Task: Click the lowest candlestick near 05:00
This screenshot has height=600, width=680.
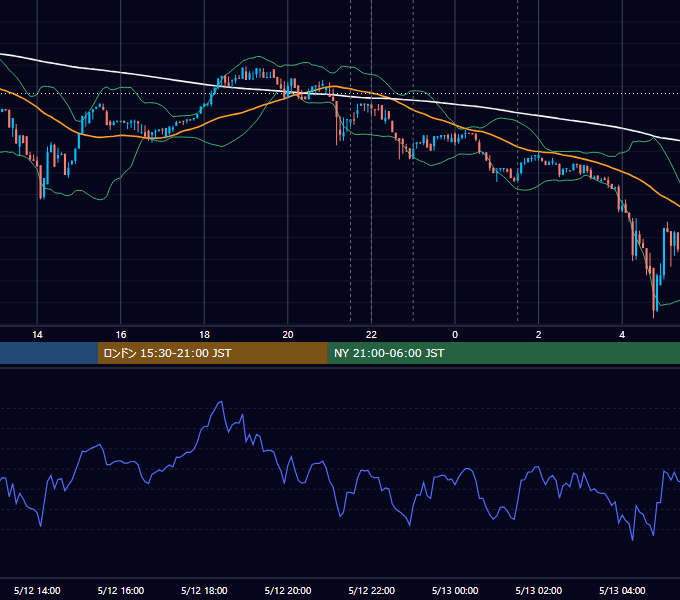Action: (x=654, y=293)
